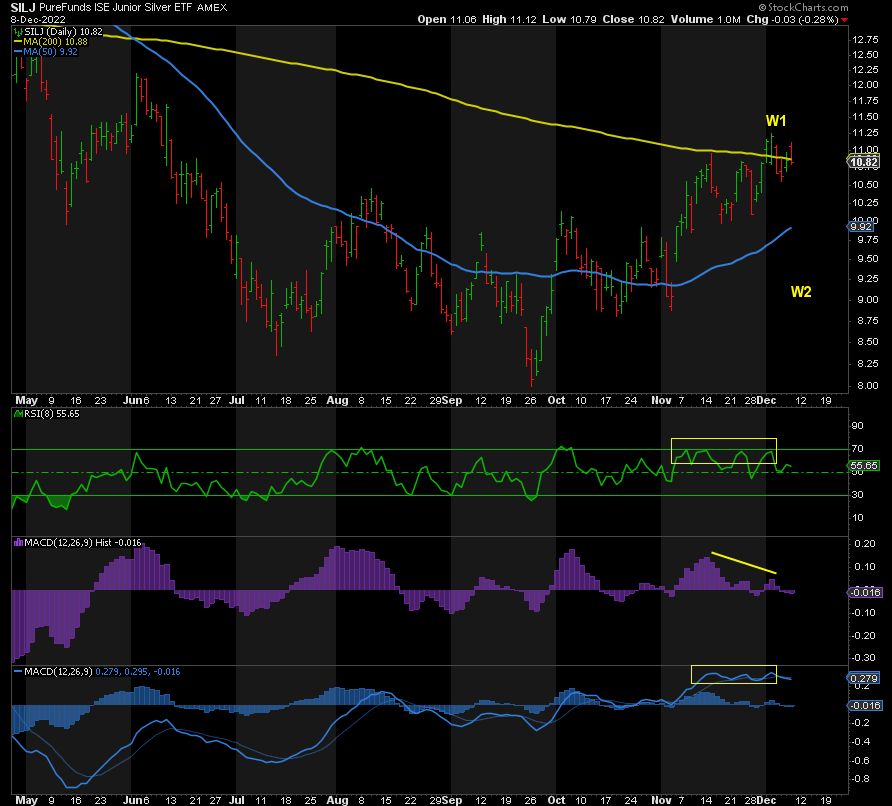Click the Chg -0.03 (-0.28%) value
The height and width of the screenshot is (806, 892).
792,19
